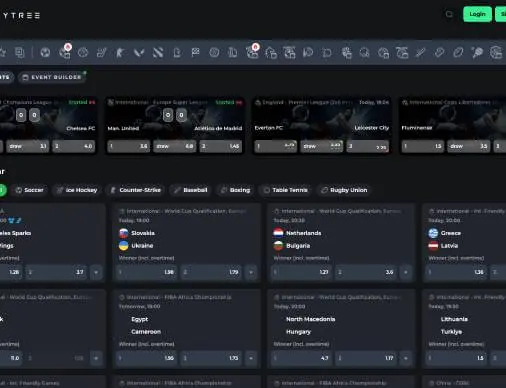Image resolution: width=506 pixels, height=388 pixels.
Task: Open the Man. United featured match card
Action: click(x=175, y=126)
